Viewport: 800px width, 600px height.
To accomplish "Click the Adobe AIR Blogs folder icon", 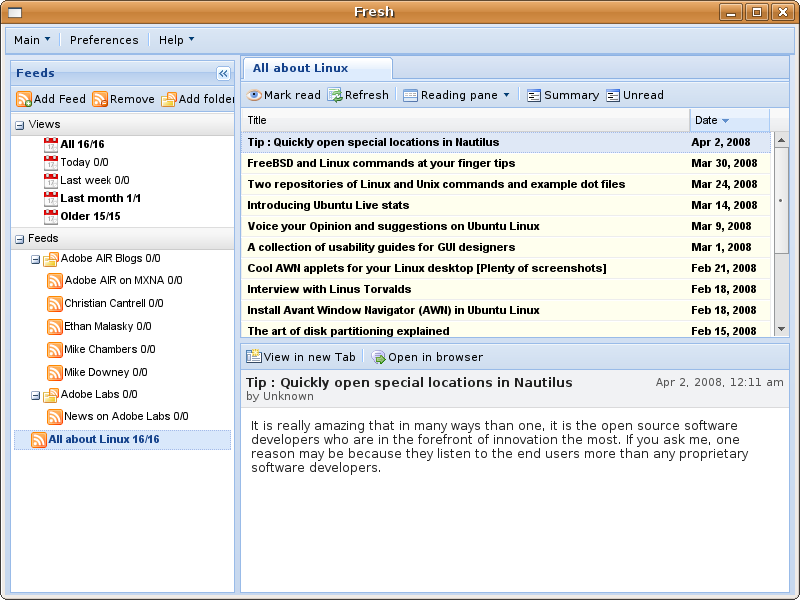I will (x=51, y=259).
